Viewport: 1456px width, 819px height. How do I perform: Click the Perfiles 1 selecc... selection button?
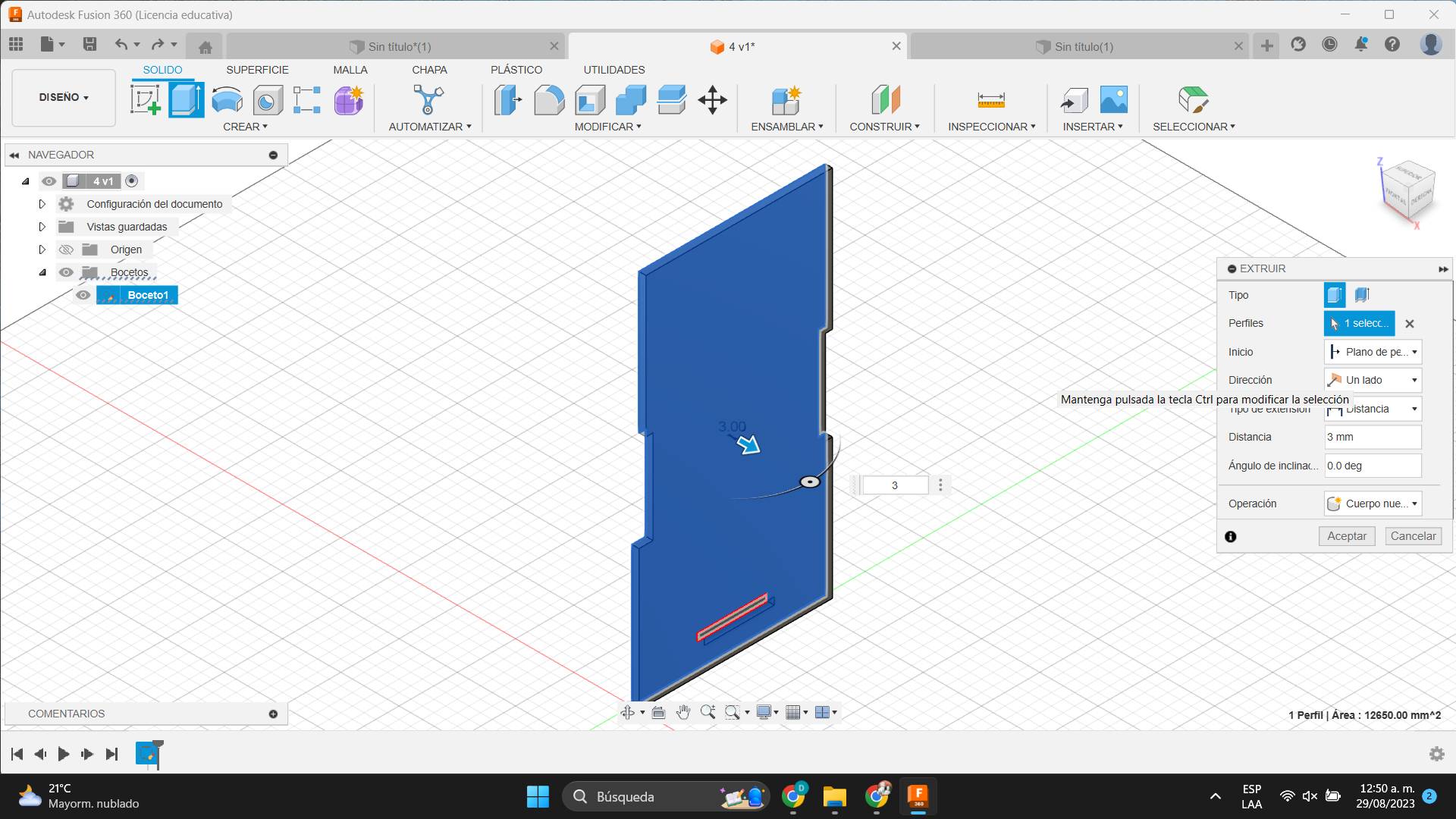point(1359,324)
